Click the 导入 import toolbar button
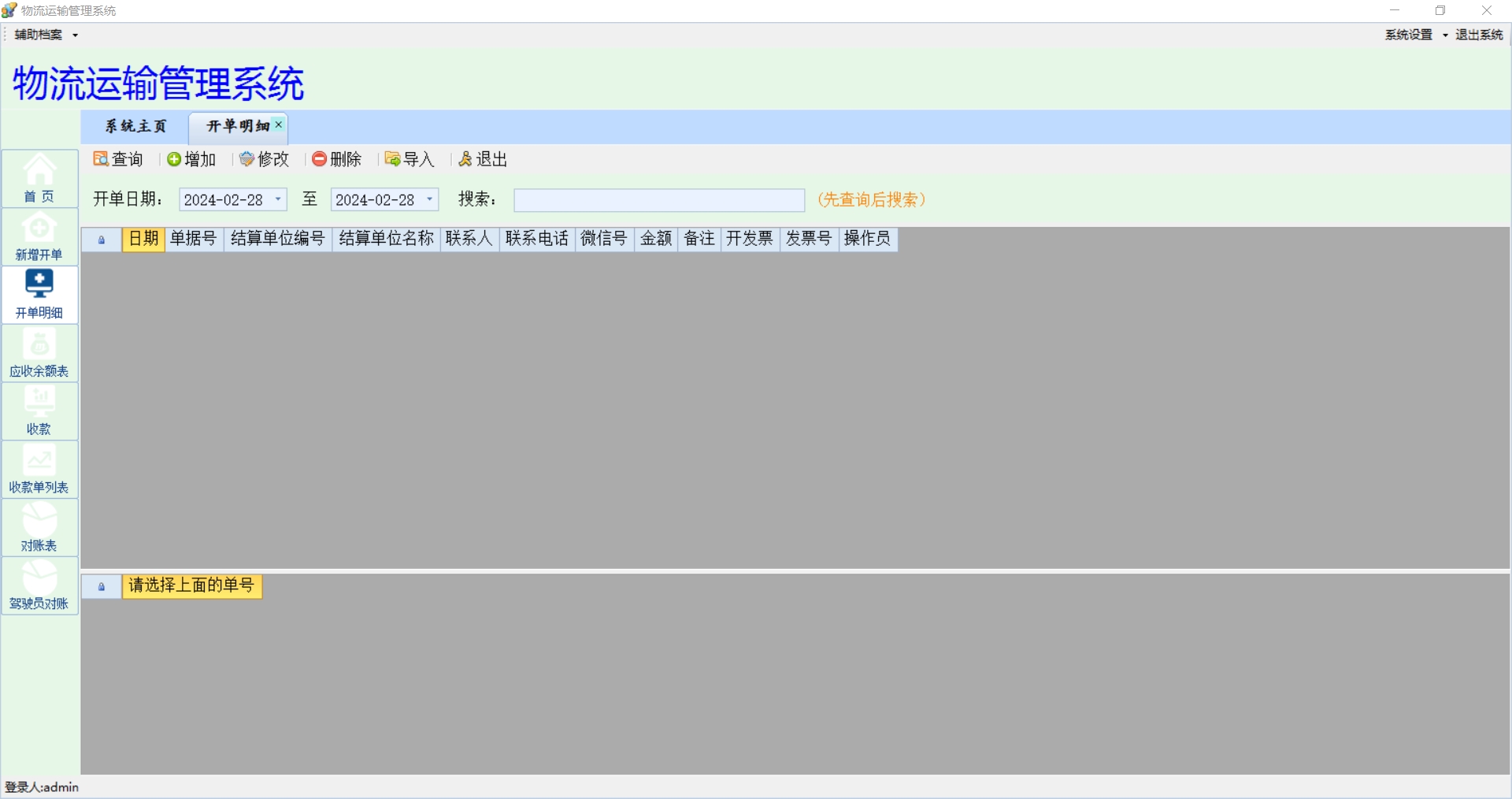 coord(409,159)
